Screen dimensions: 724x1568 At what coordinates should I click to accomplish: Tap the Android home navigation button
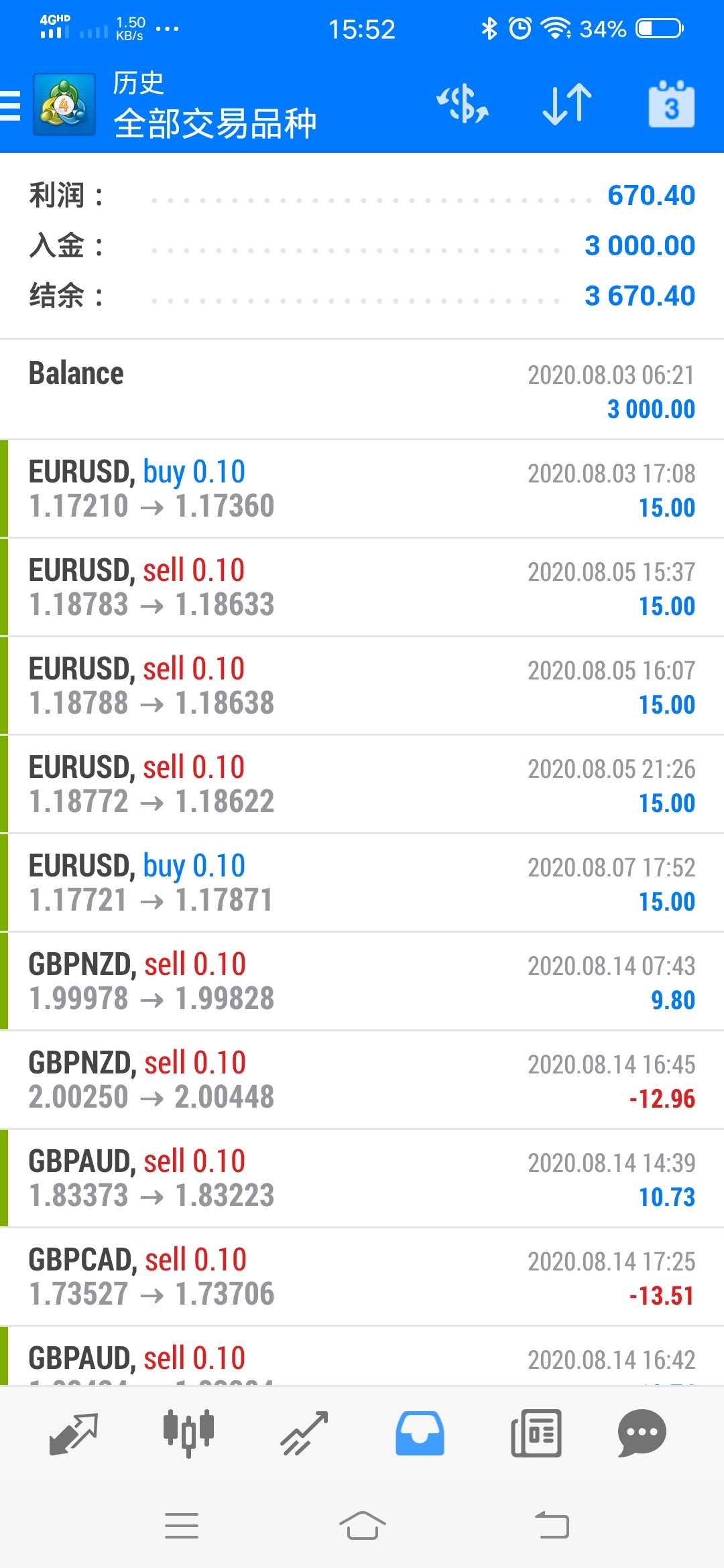pyautogui.click(x=362, y=1526)
